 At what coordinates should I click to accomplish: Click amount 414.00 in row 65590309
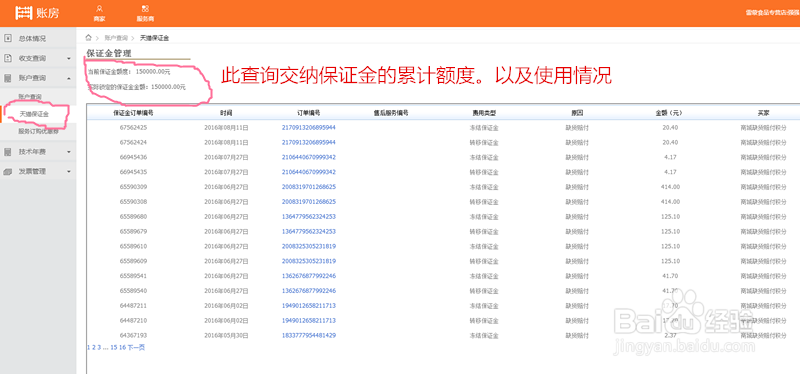click(x=669, y=187)
